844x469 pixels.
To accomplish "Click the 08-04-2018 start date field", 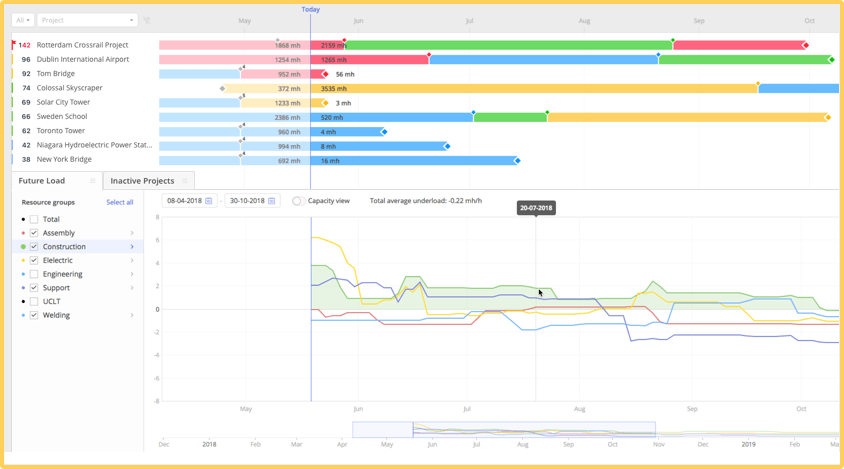I will point(189,201).
